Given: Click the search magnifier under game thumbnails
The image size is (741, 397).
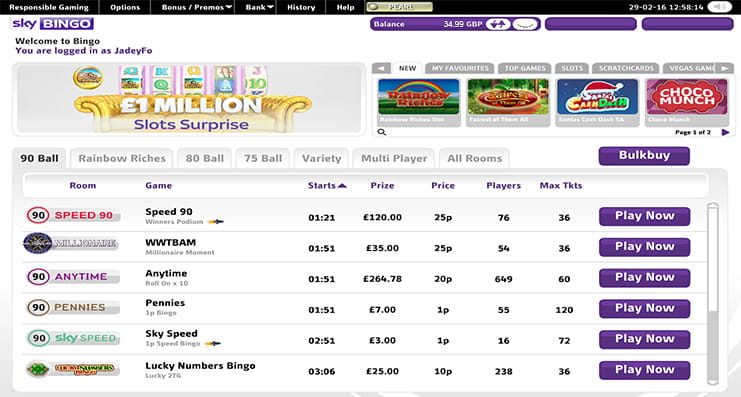Looking at the screenshot, I should (381, 132).
